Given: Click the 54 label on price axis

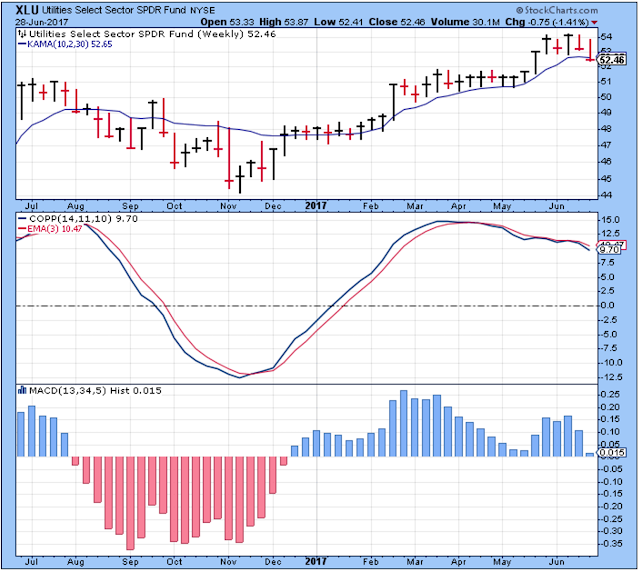Looking at the screenshot, I should tap(606, 37).
